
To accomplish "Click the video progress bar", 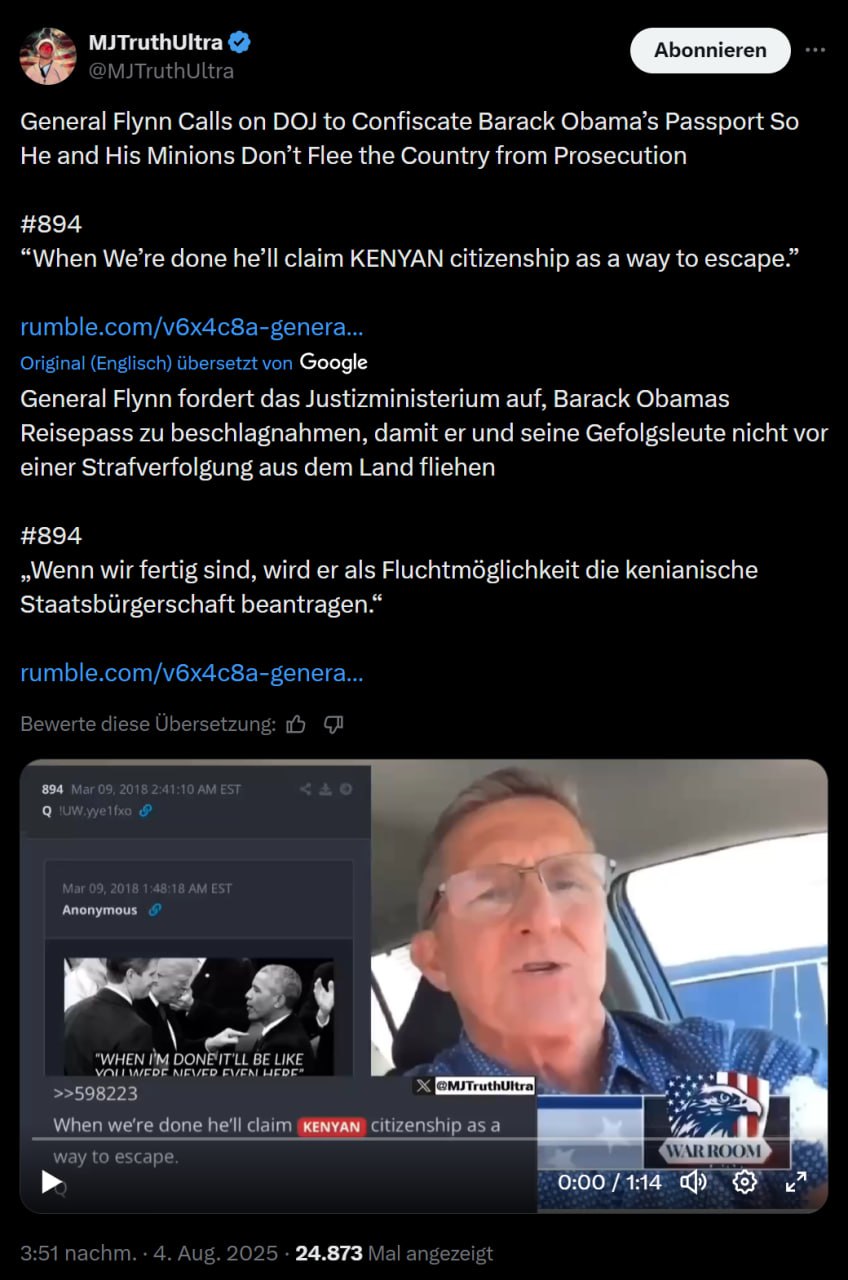I will 300,1139.
